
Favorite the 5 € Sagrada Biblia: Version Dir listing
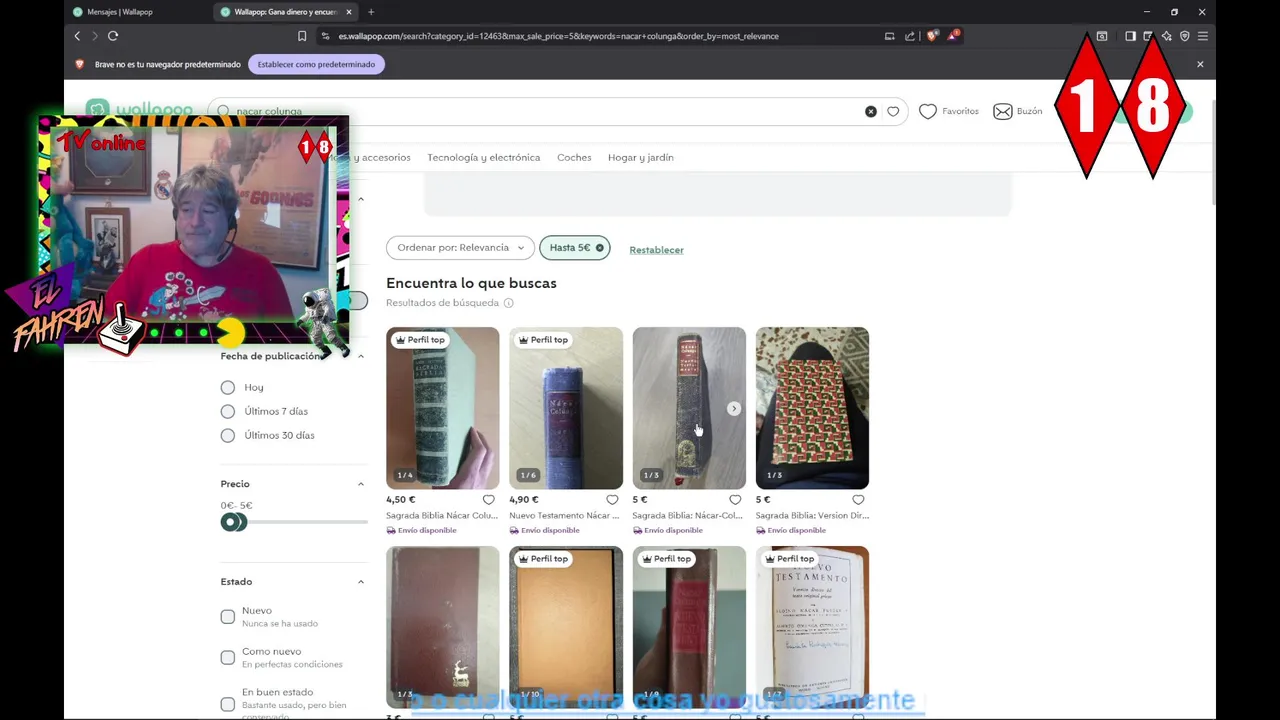click(858, 500)
